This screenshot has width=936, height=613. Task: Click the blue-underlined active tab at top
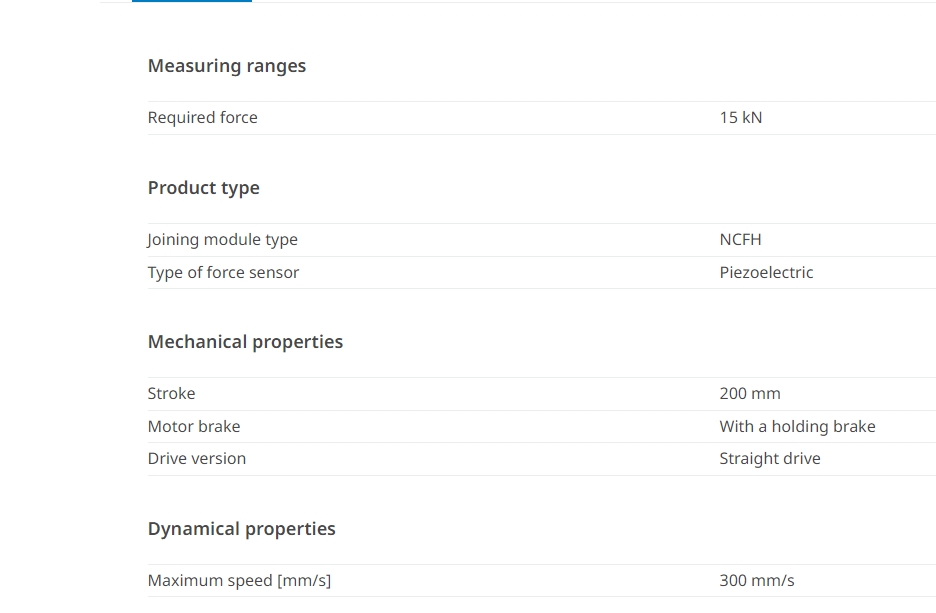pyautogui.click(x=192, y=1)
